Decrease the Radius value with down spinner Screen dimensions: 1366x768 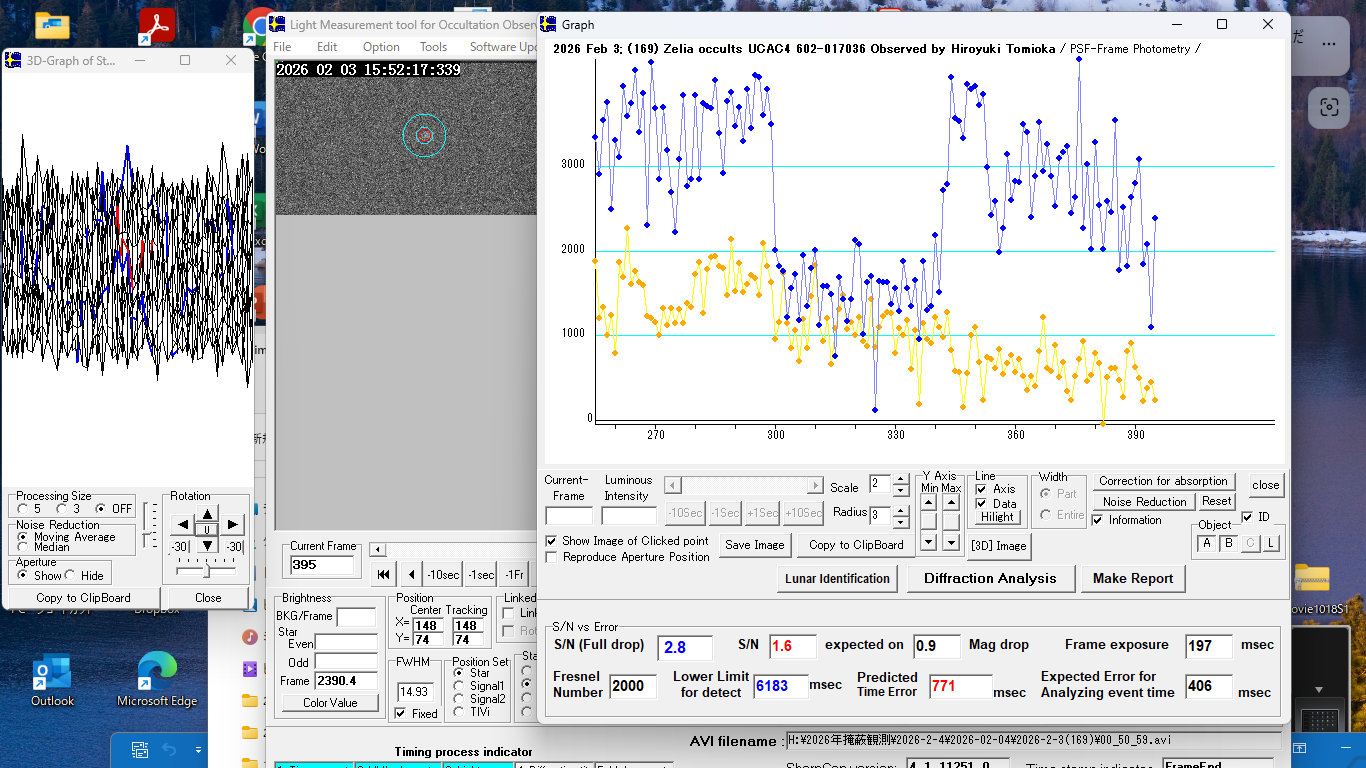coord(900,522)
